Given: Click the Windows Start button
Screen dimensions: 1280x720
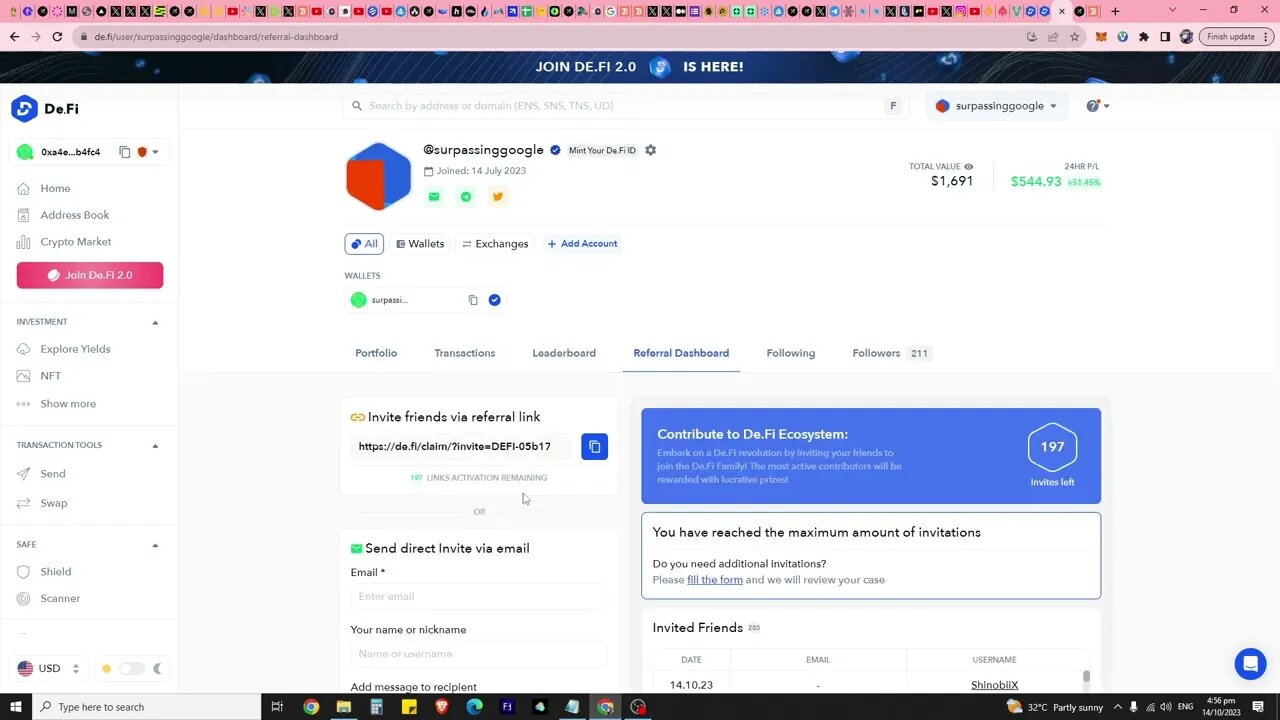Looking at the screenshot, I should coord(15,707).
